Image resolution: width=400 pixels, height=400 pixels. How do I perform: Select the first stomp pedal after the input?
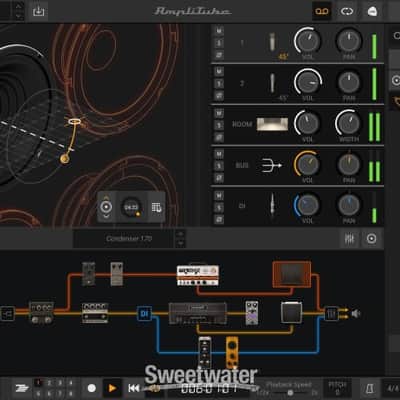point(41,313)
